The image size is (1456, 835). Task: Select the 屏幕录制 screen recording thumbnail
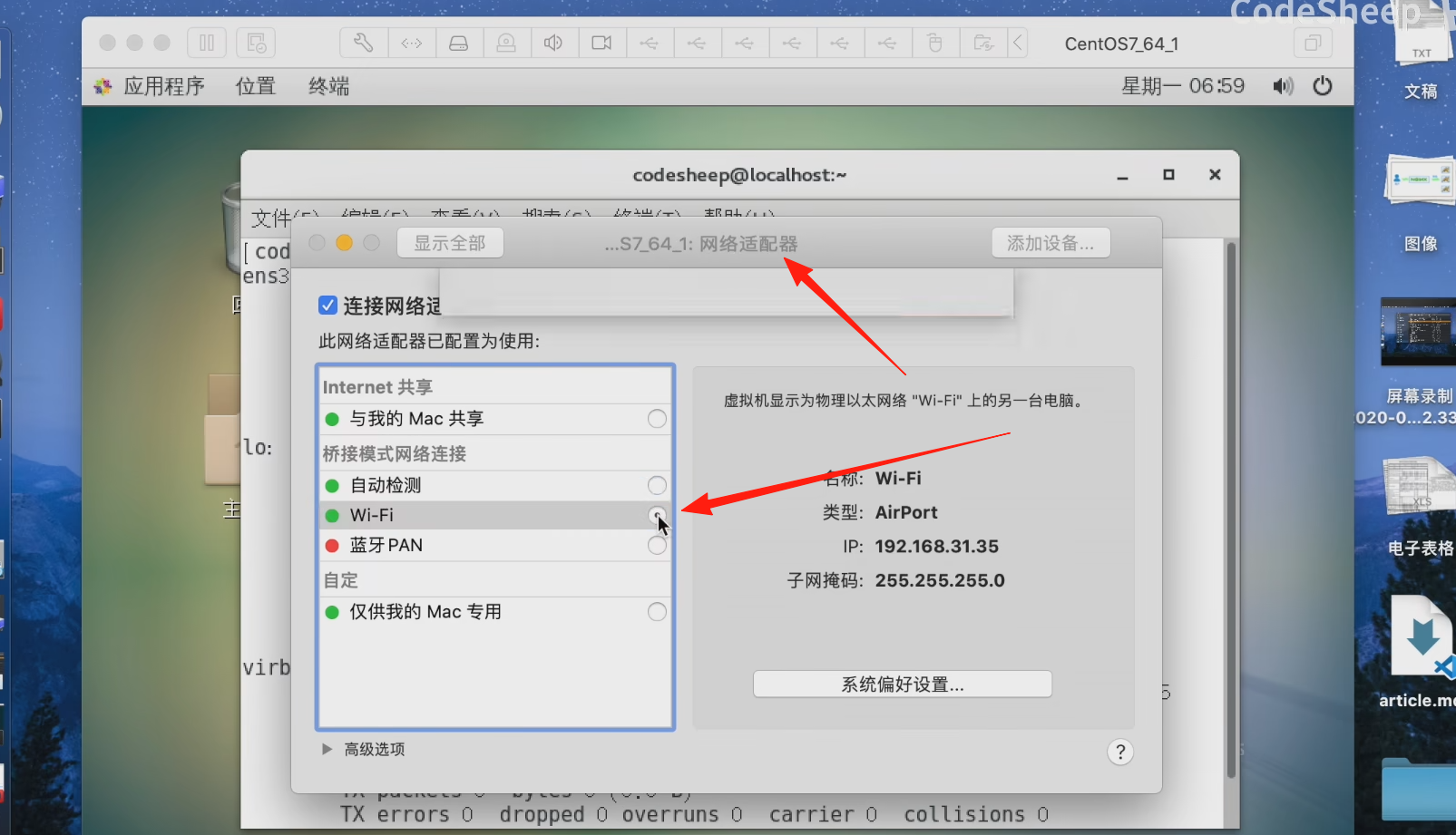pyautogui.click(x=1418, y=331)
